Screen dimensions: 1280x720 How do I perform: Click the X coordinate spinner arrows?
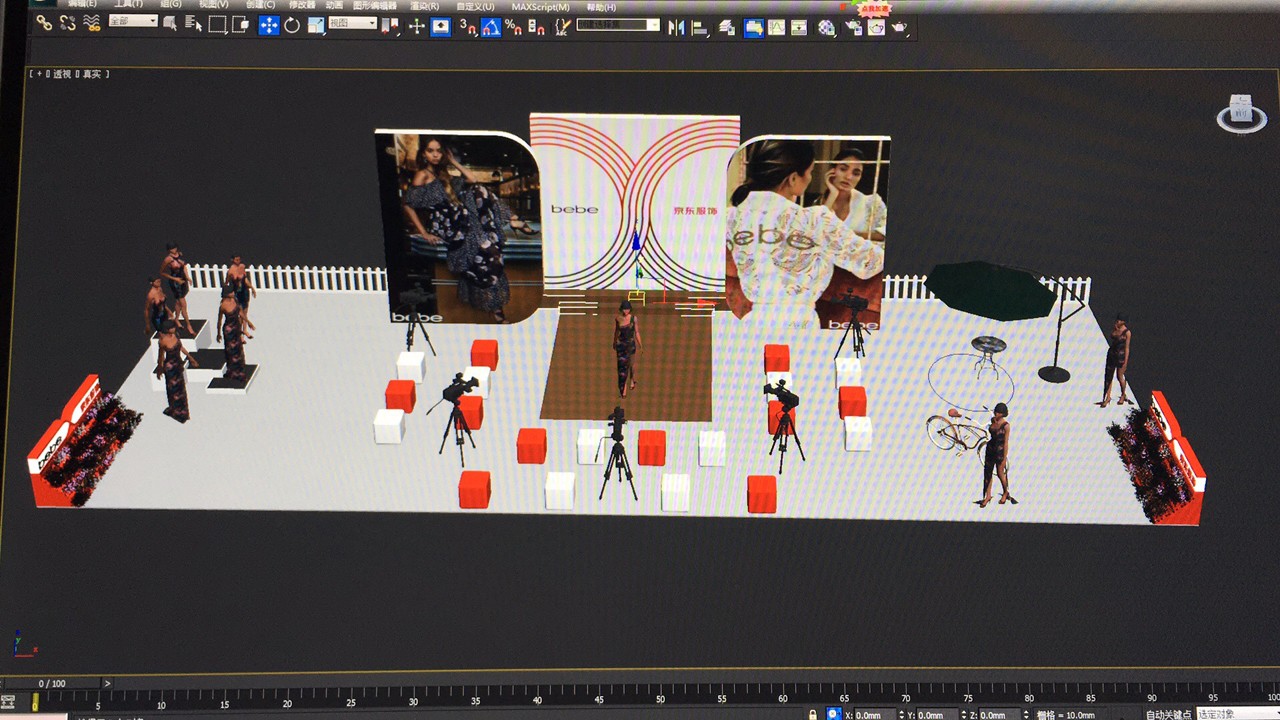pyautogui.click(x=902, y=714)
